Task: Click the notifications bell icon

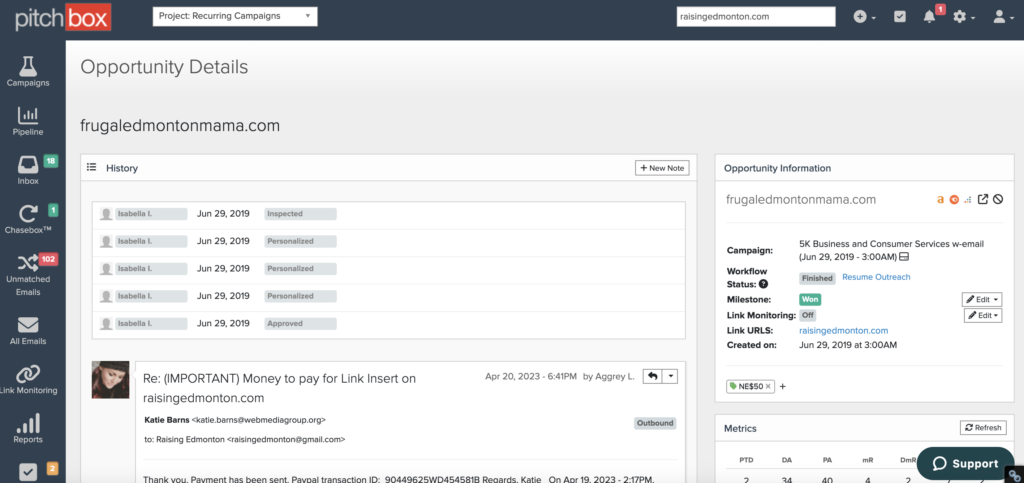Action: pos(930,17)
